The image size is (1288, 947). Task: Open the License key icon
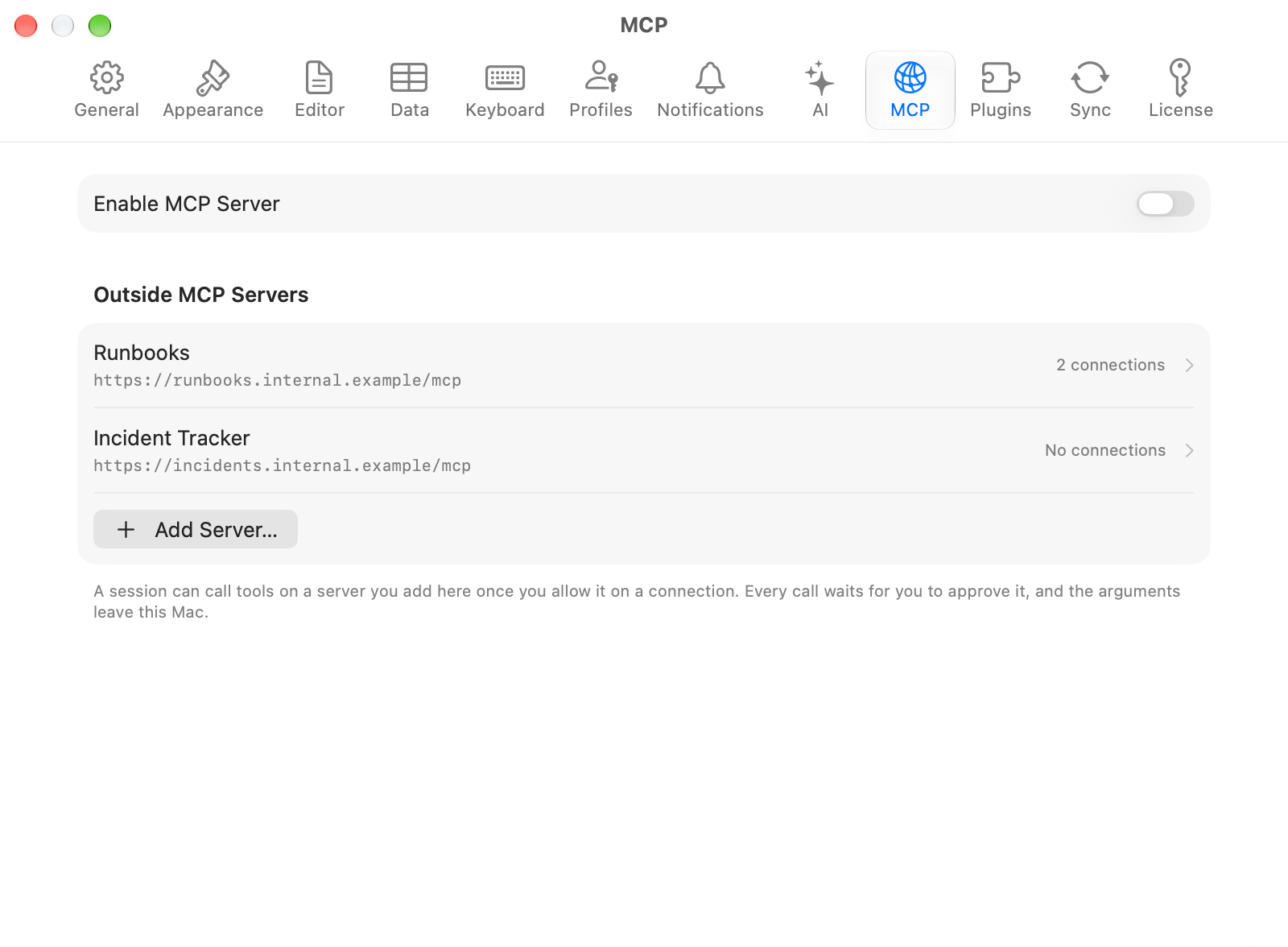[x=1180, y=77]
